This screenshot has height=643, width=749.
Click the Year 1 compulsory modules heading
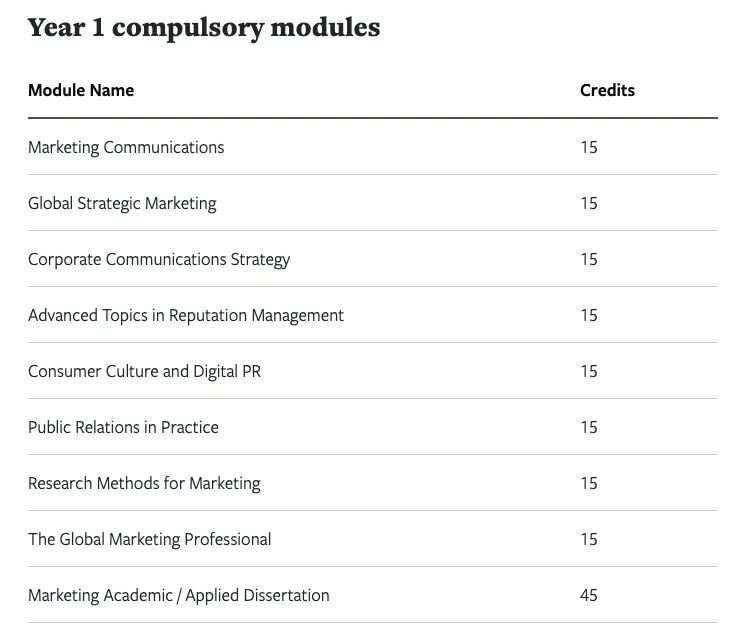pos(204,28)
